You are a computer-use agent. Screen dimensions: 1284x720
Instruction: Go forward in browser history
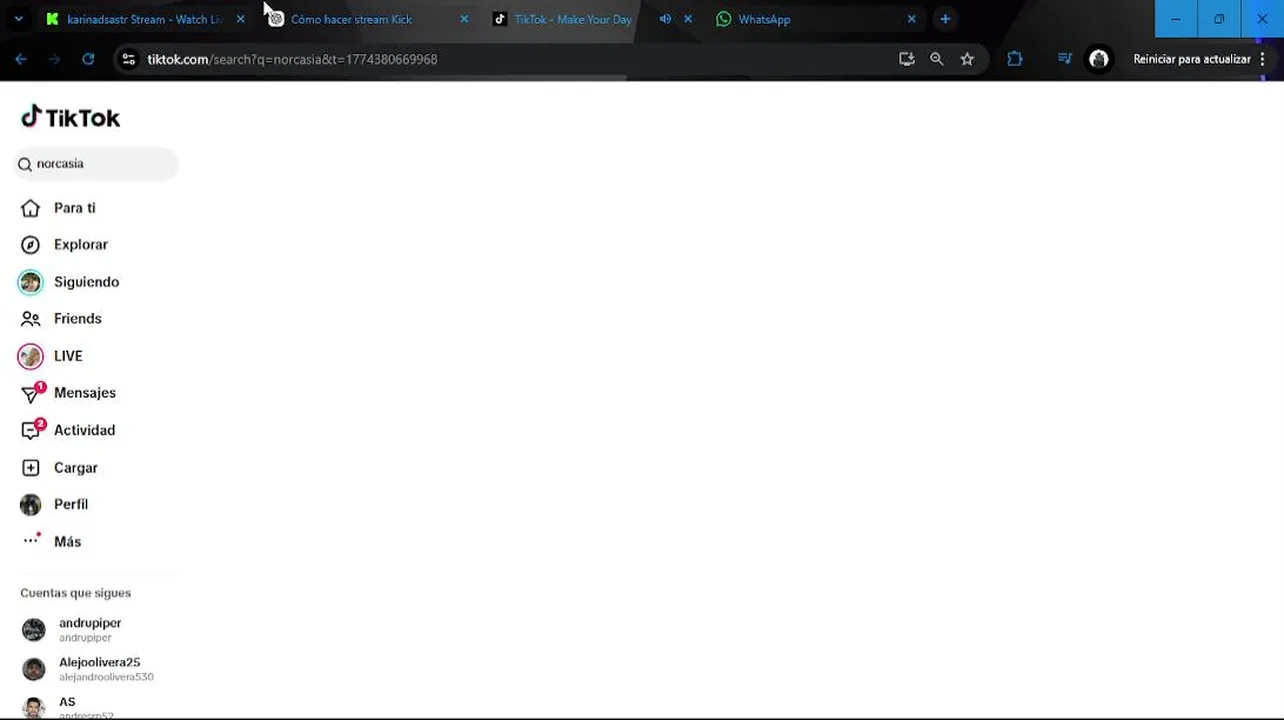pyautogui.click(x=55, y=59)
